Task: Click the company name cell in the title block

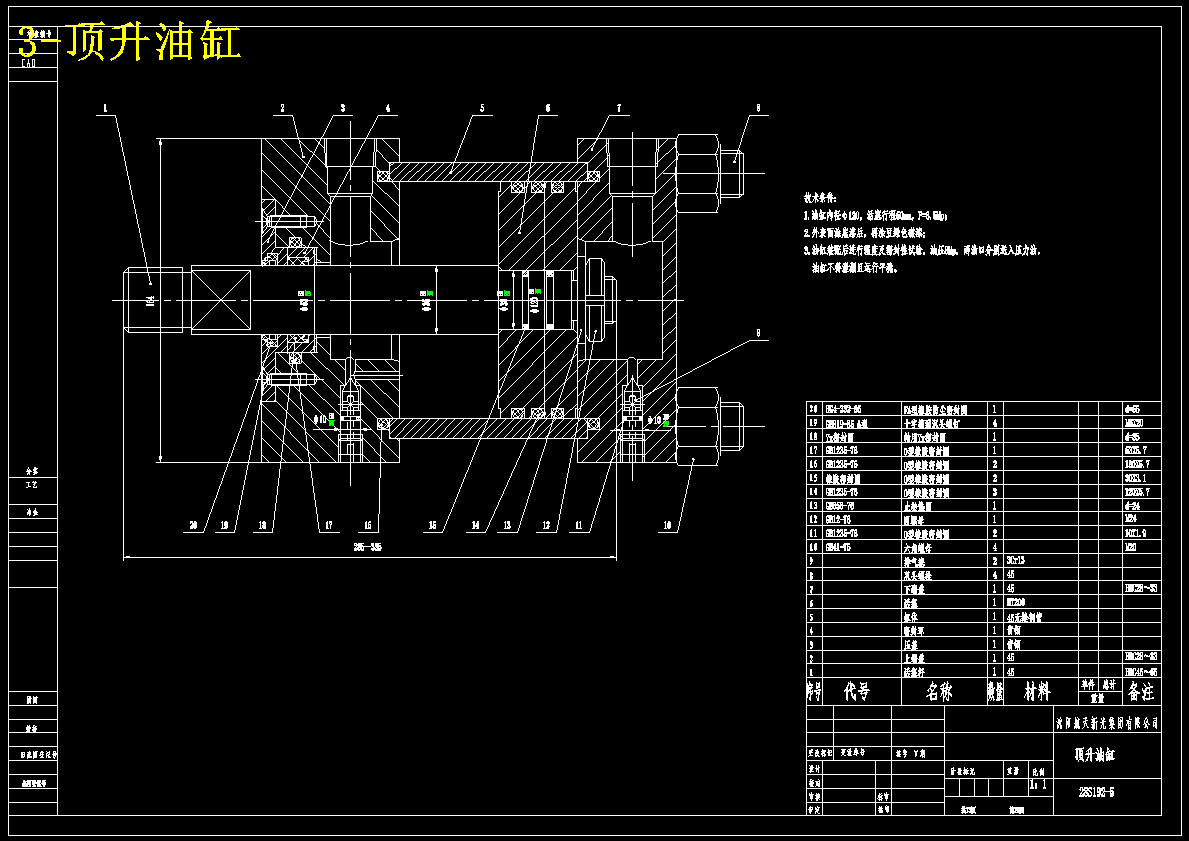Action: click(1108, 723)
